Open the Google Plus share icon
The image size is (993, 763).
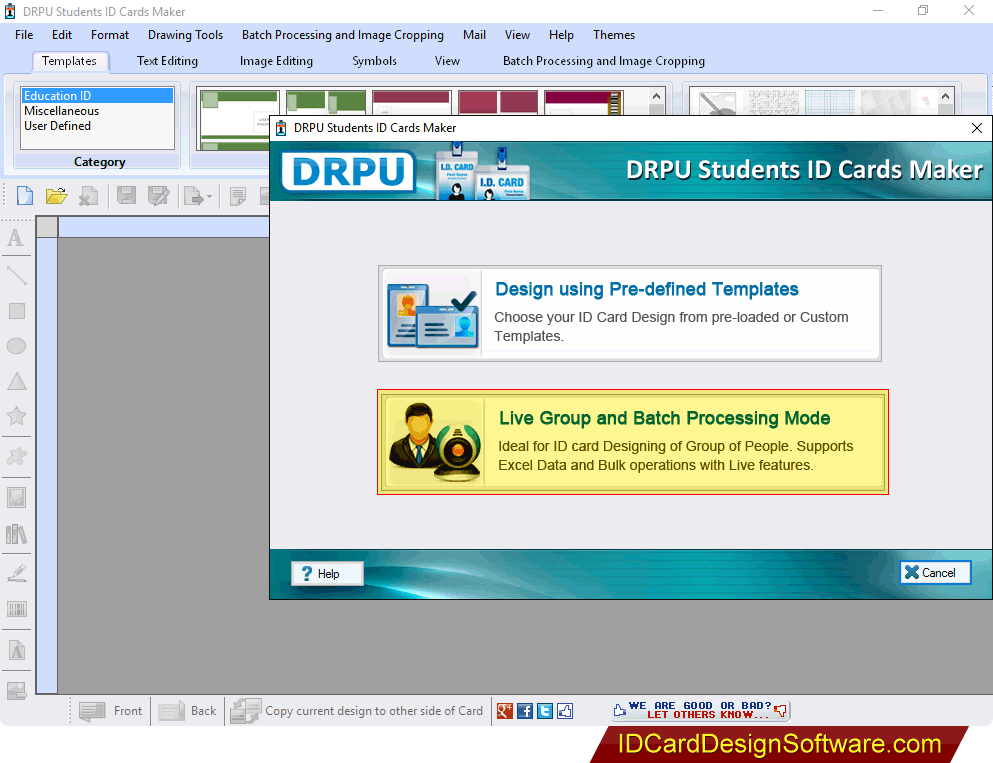[x=505, y=711]
